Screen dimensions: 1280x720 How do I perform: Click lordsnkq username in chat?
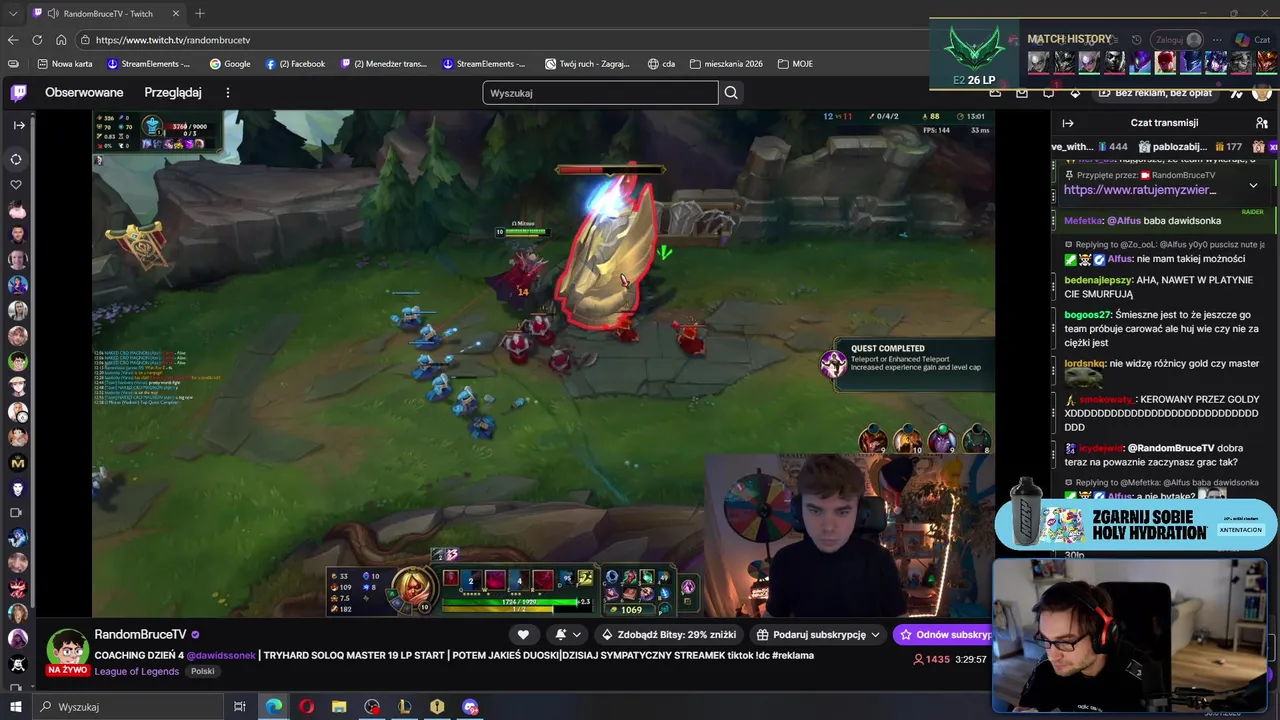tap(1085, 364)
